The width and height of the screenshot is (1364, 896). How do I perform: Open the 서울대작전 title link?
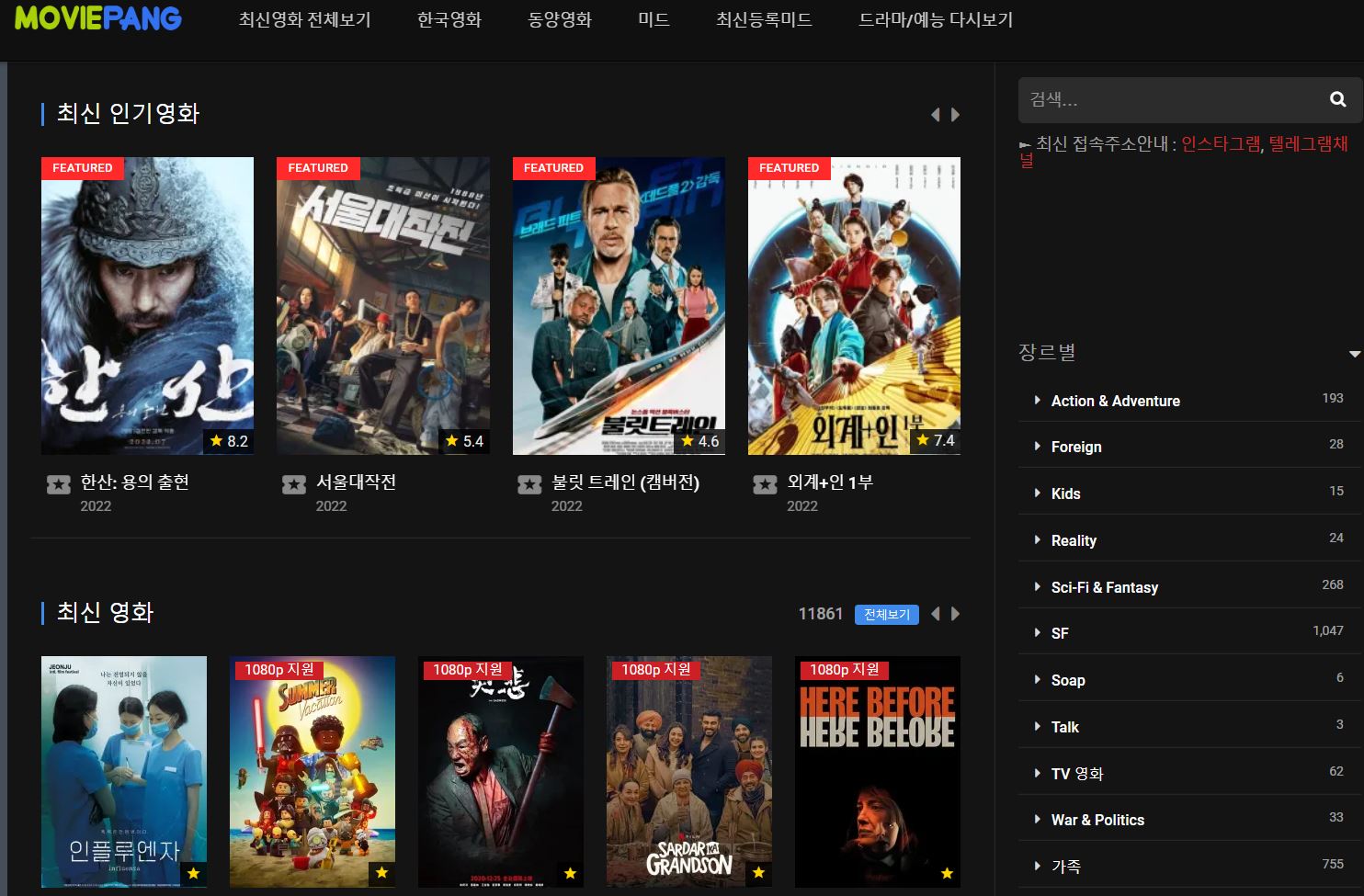[x=356, y=482]
